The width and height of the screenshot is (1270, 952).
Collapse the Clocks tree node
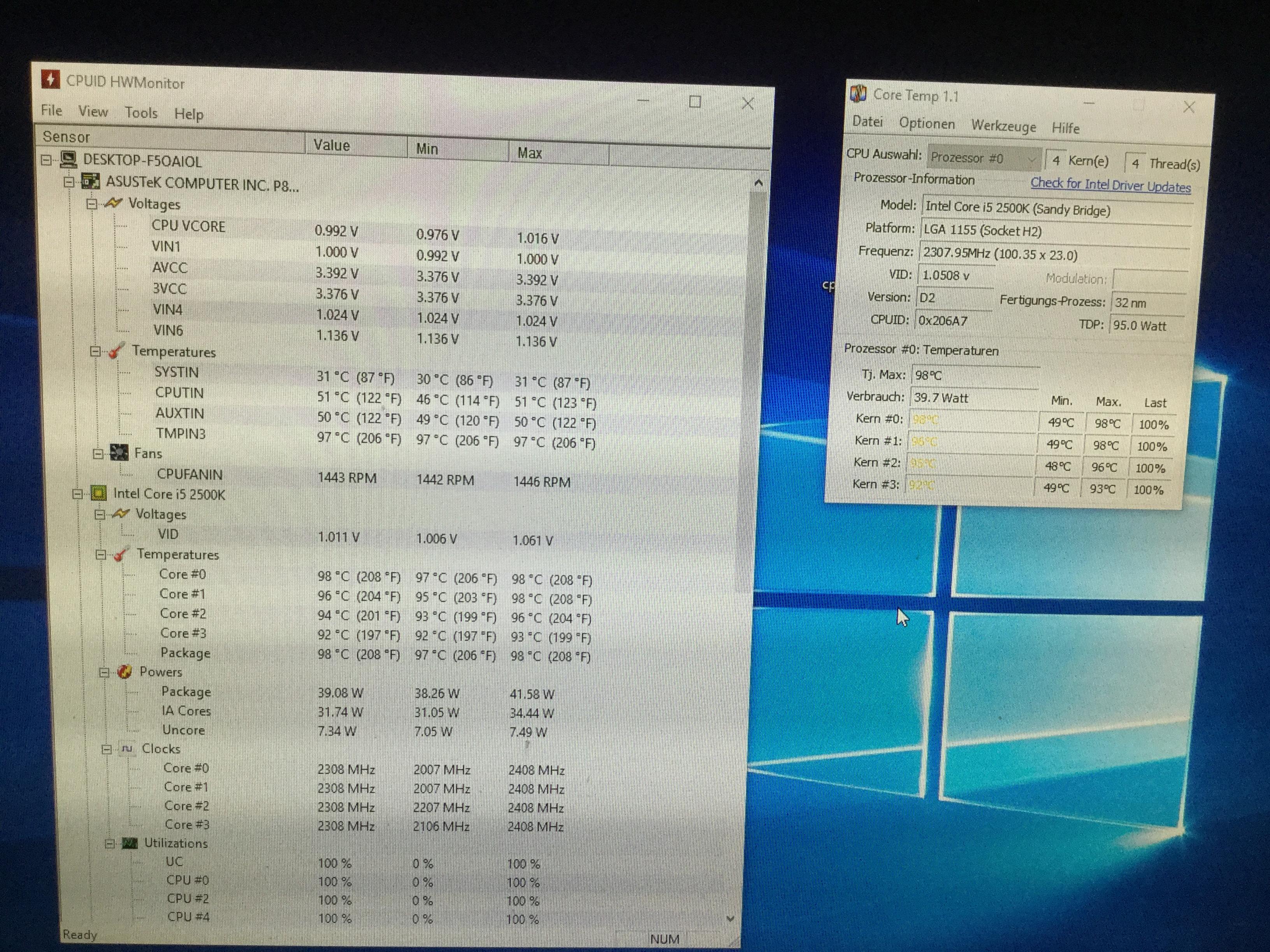(106, 749)
